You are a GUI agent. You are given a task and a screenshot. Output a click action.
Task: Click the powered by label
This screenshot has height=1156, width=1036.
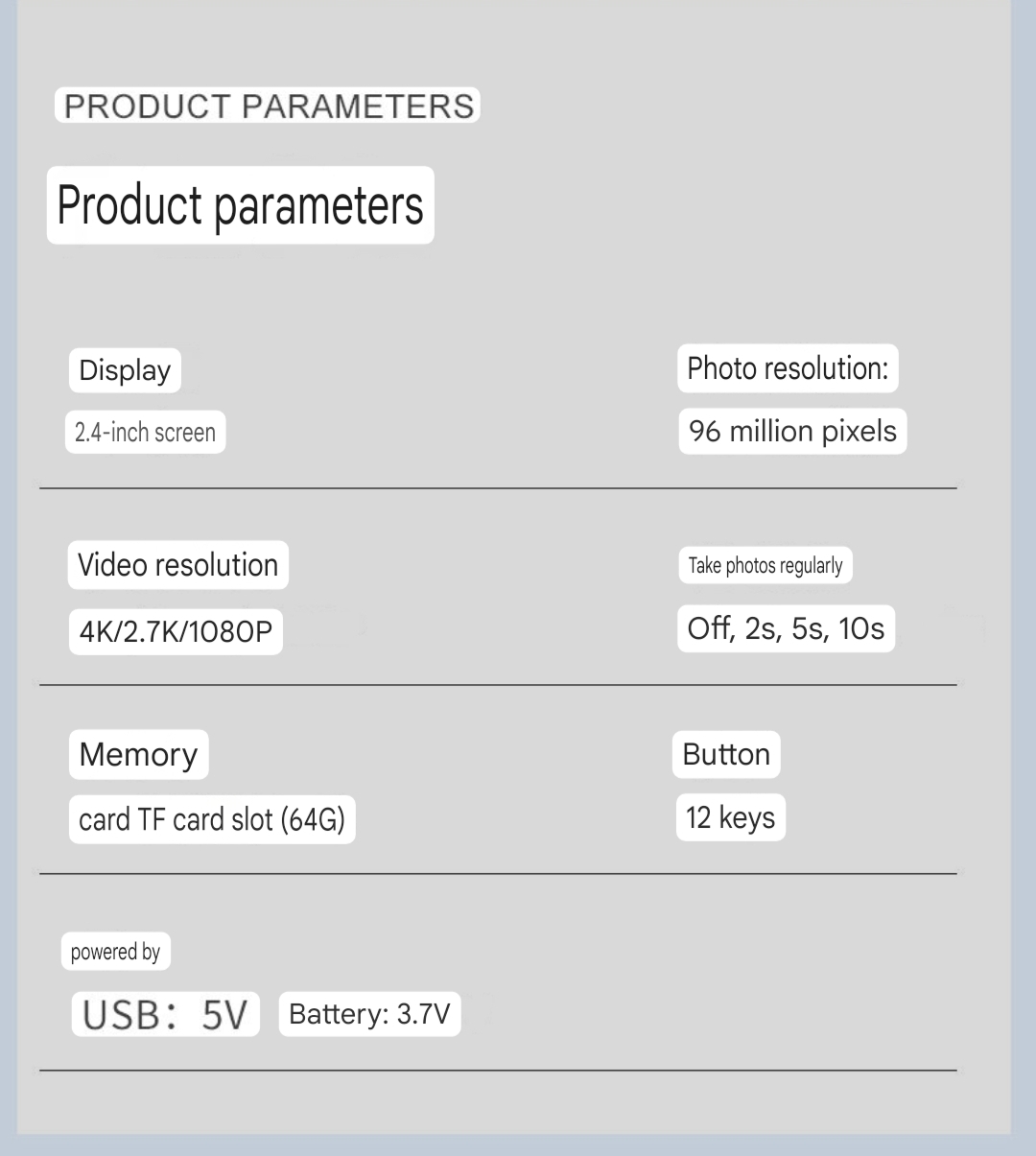(x=115, y=952)
